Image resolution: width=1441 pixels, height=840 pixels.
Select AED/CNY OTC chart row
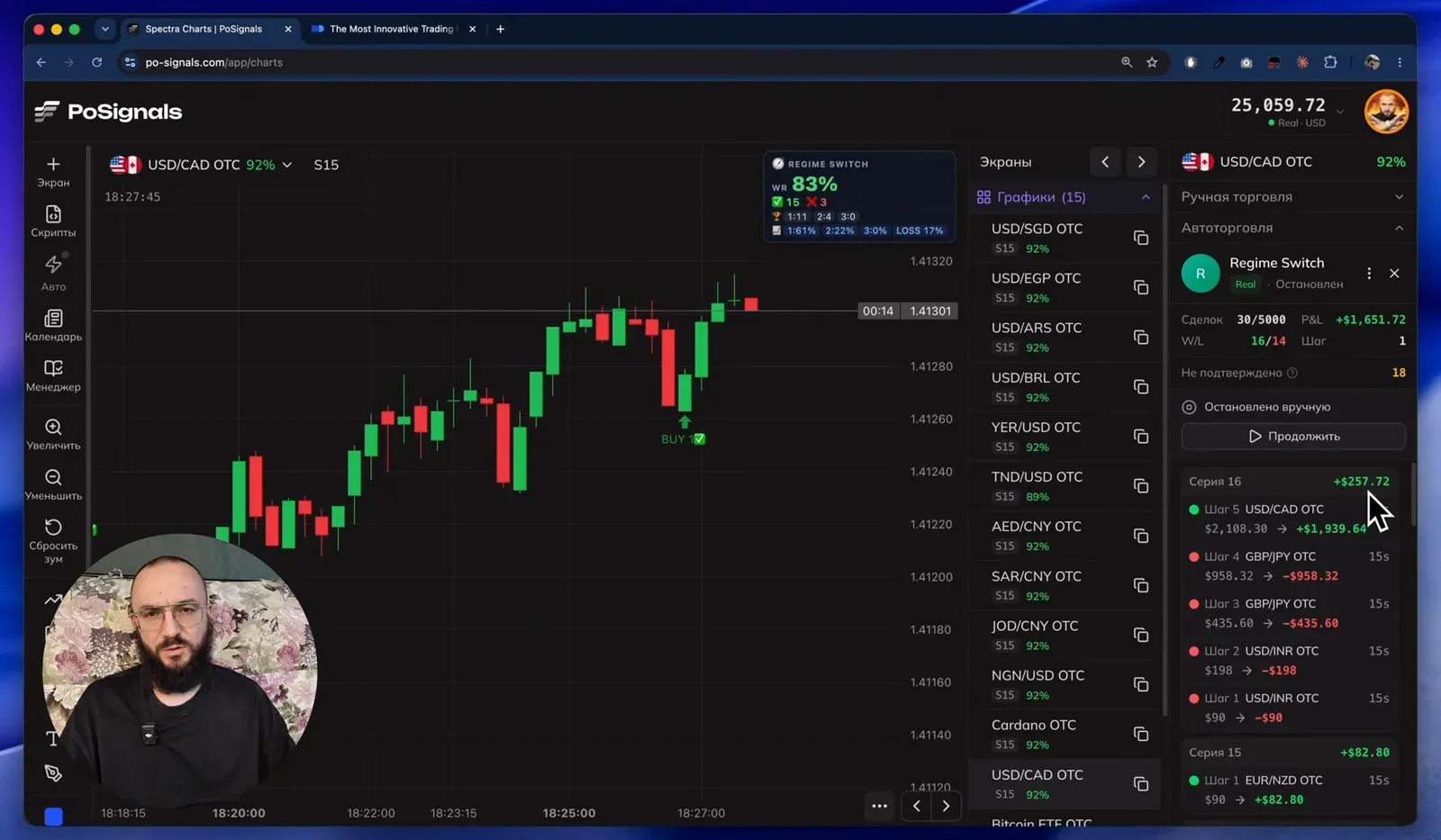[1065, 535]
